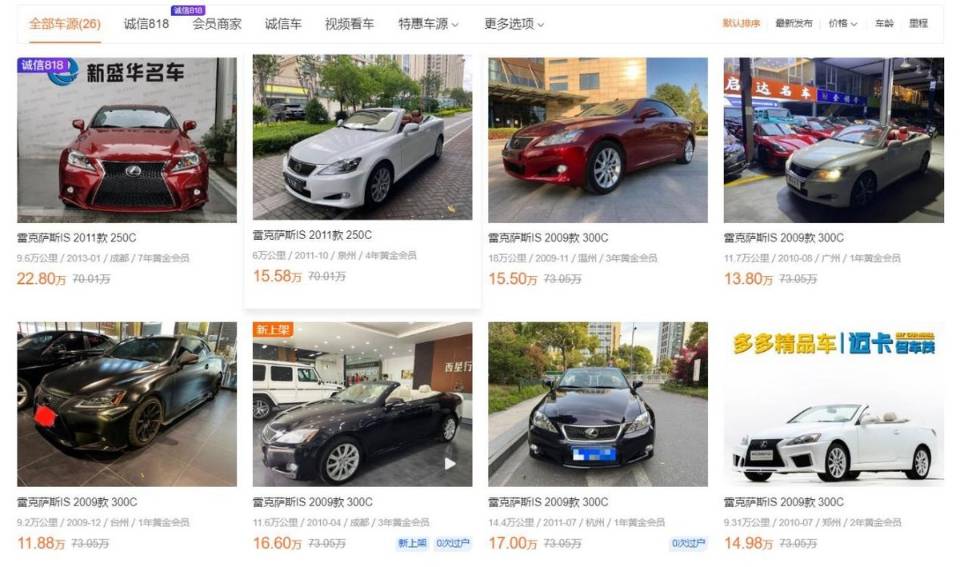960x567 pixels.
Task: Open the white convertible listing priced 15.58万
Action: pos(362,137)
